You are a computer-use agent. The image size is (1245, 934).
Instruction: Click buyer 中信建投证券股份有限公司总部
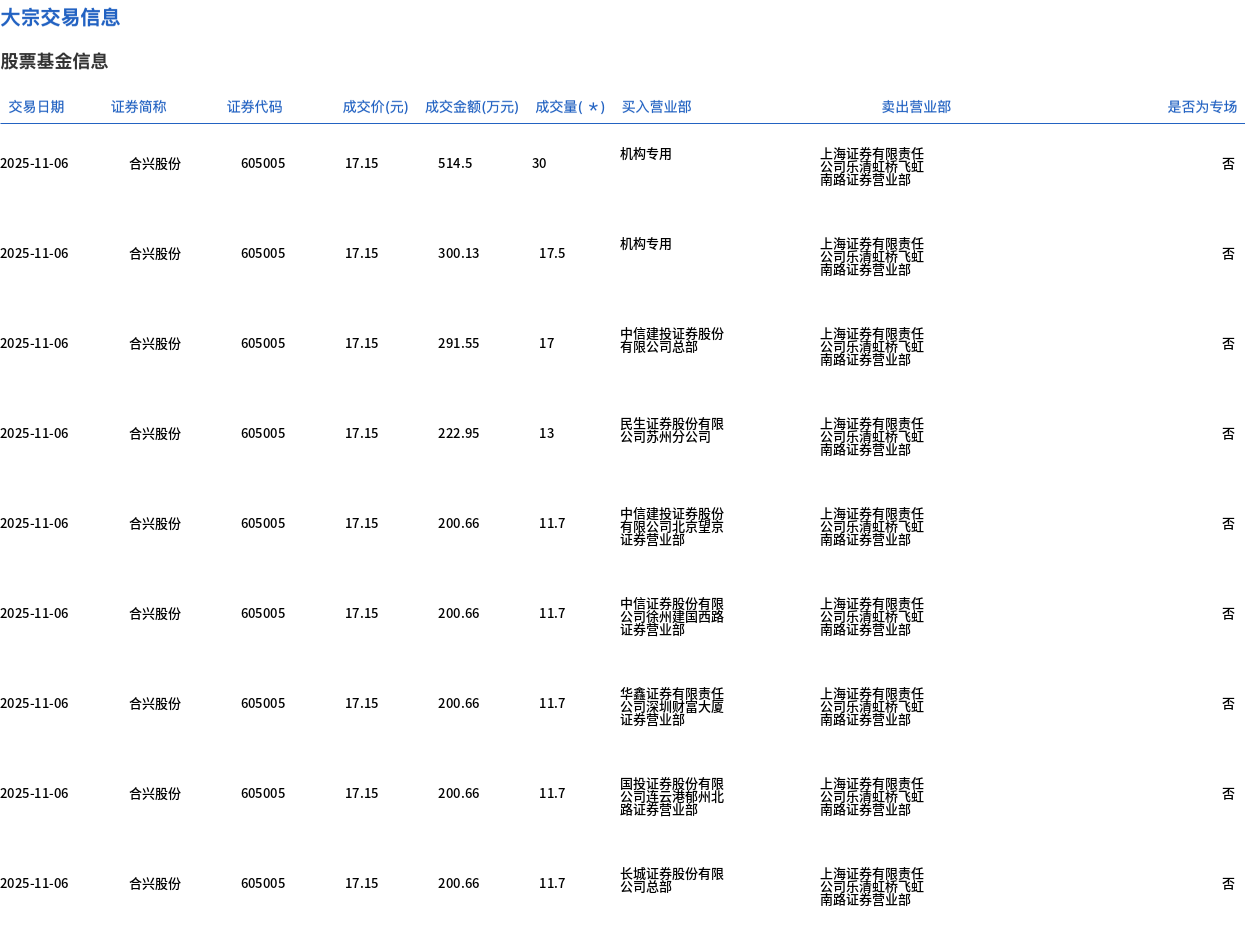tap(672, 340)
